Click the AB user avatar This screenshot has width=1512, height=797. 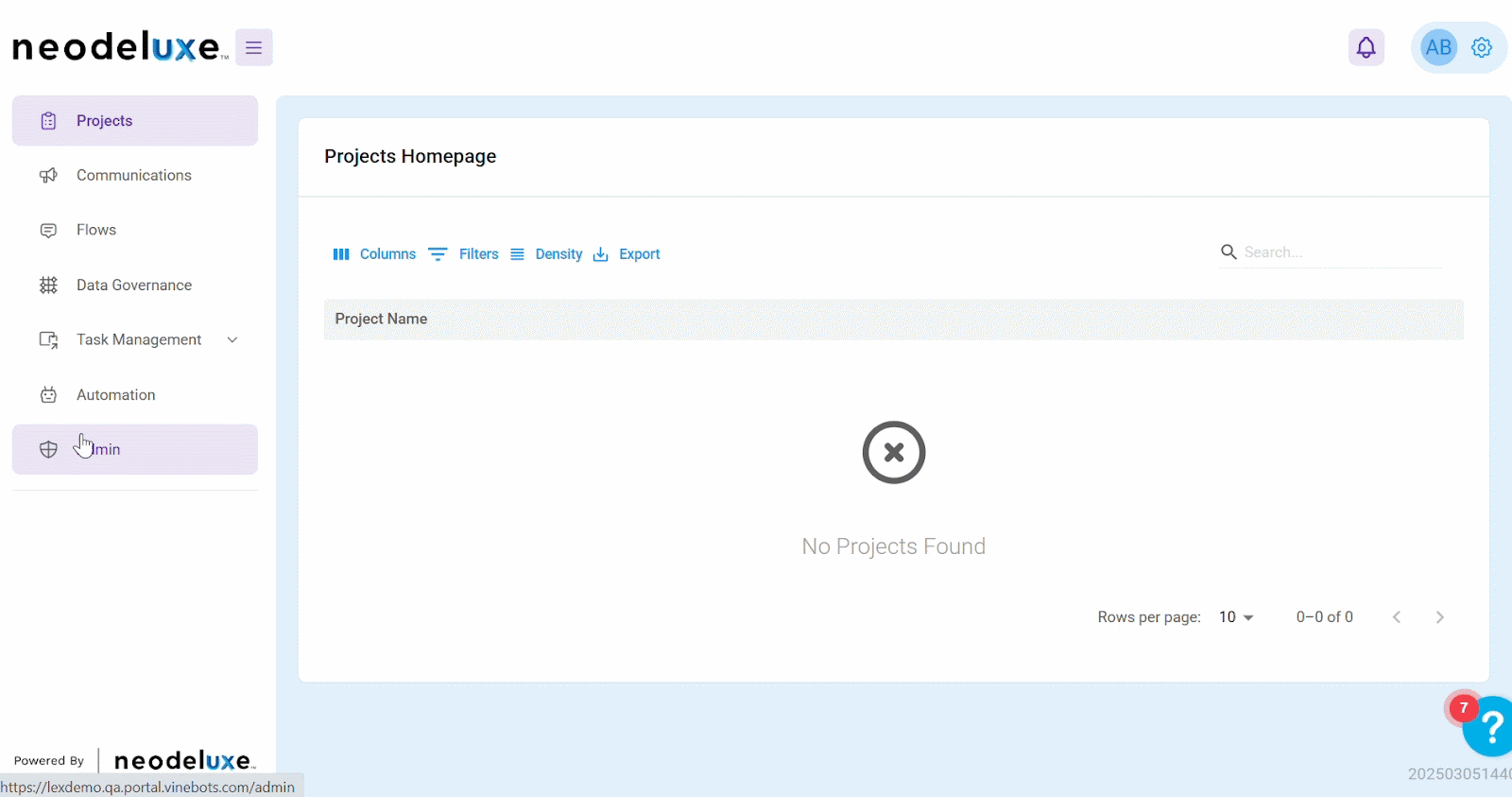pyautogui.click(x=1438, y=47)
